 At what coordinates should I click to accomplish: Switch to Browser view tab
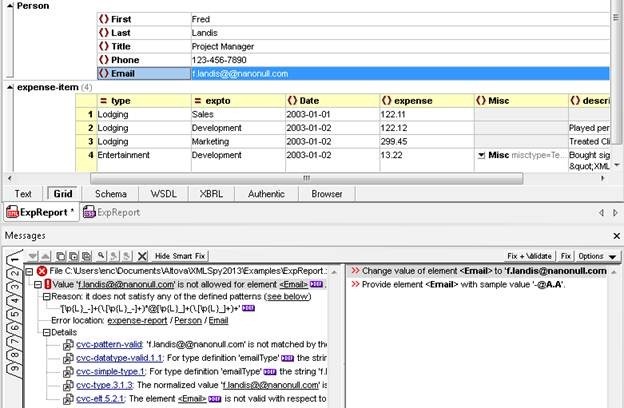coord(327,194)
